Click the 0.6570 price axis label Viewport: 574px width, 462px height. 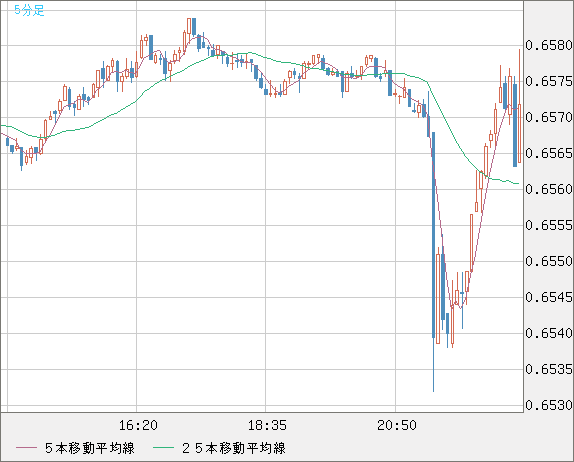(x=549, y=118)
